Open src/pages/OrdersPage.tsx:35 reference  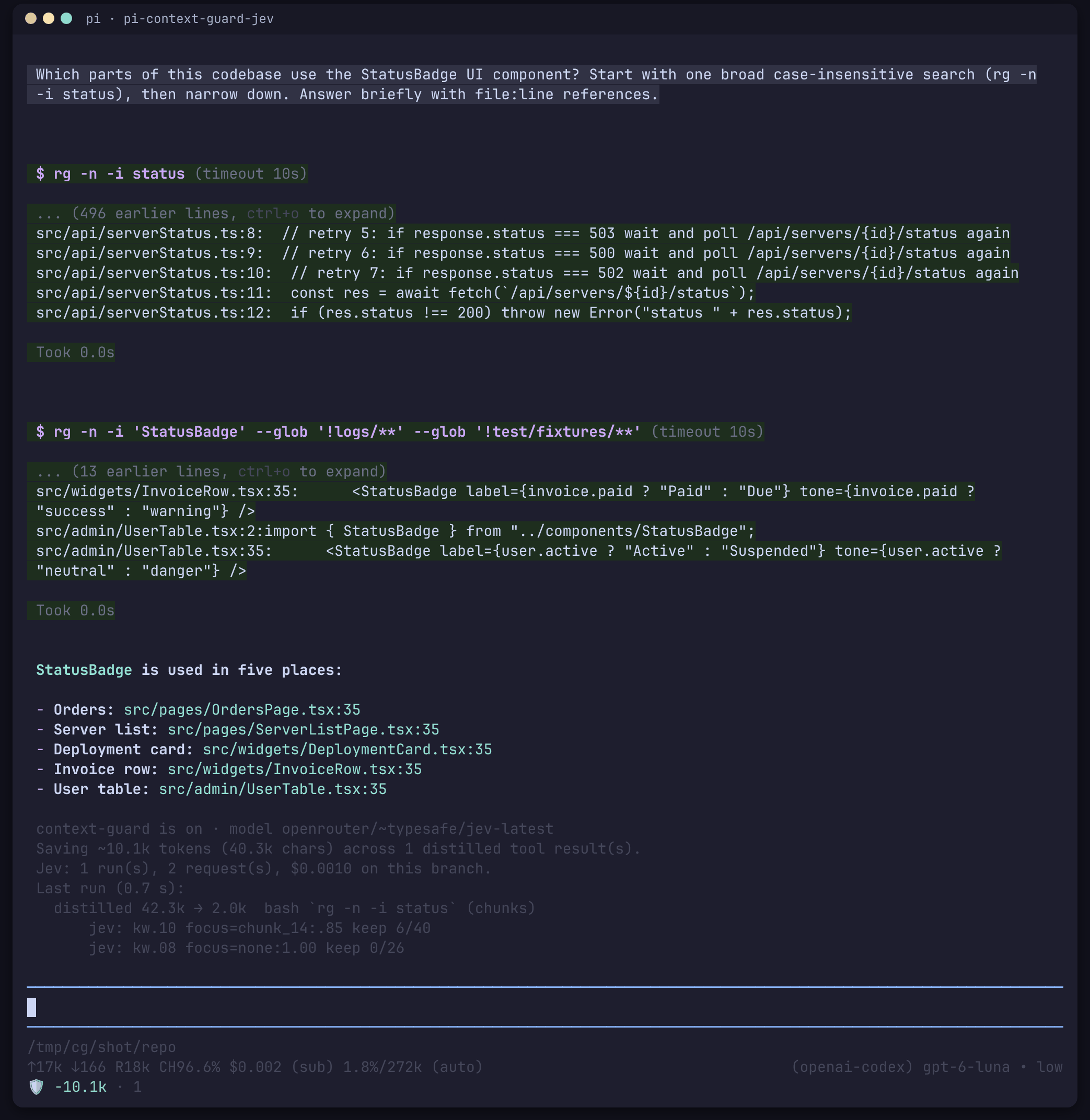pyautogui.click(x=242, y=709)
